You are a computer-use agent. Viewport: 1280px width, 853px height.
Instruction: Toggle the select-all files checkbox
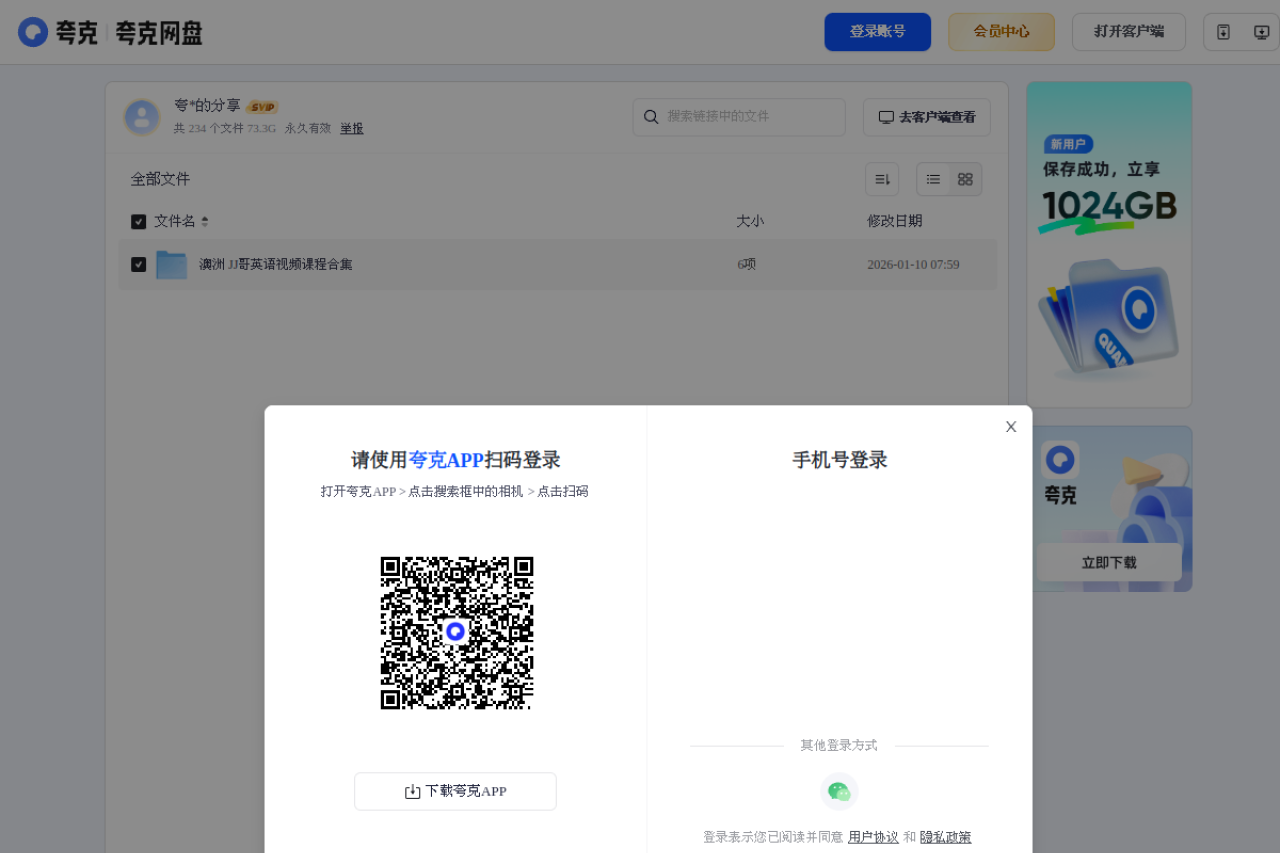click(x=138, y=221)
